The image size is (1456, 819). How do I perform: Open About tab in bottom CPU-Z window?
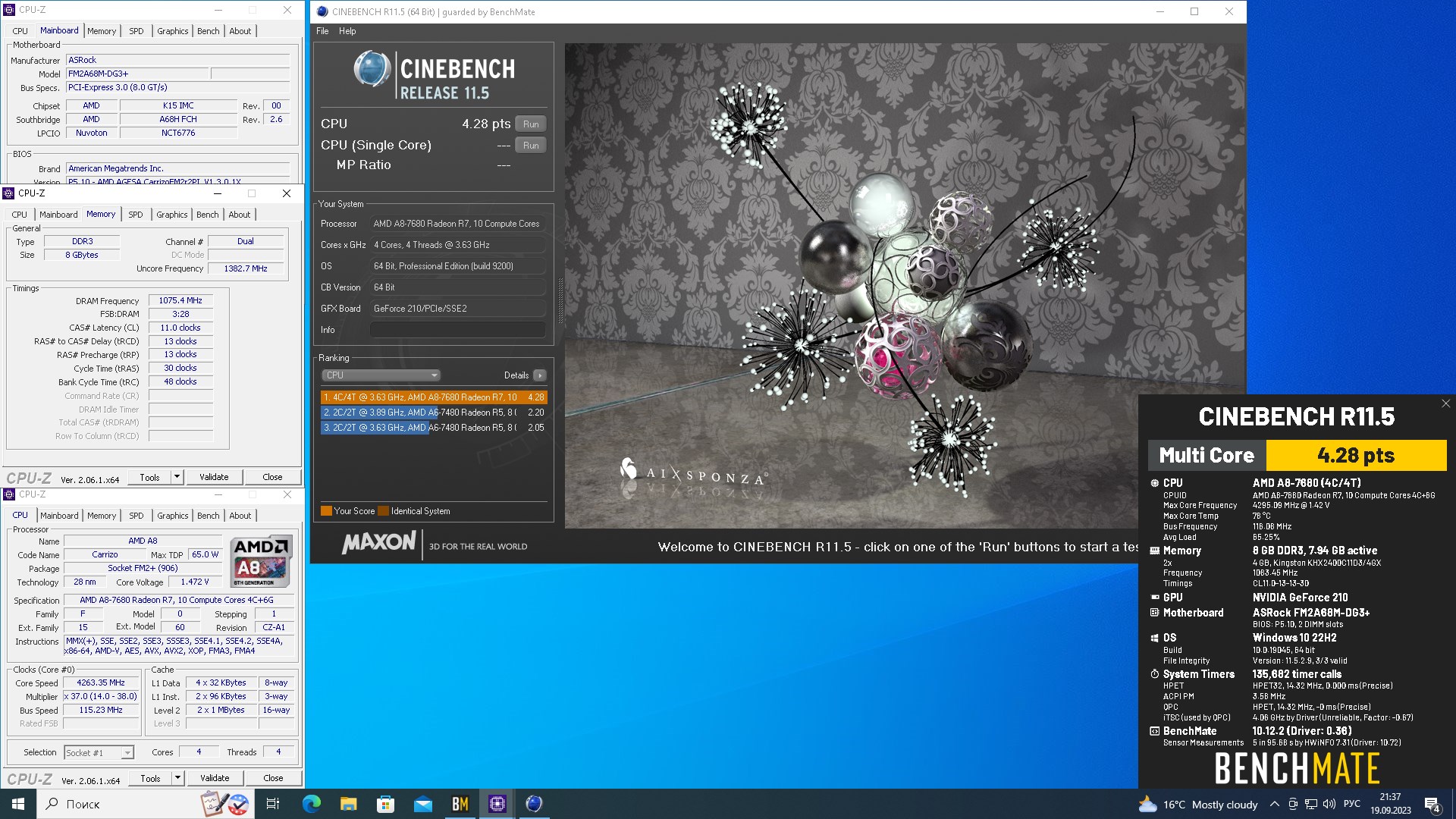click(x=240, y=516)
